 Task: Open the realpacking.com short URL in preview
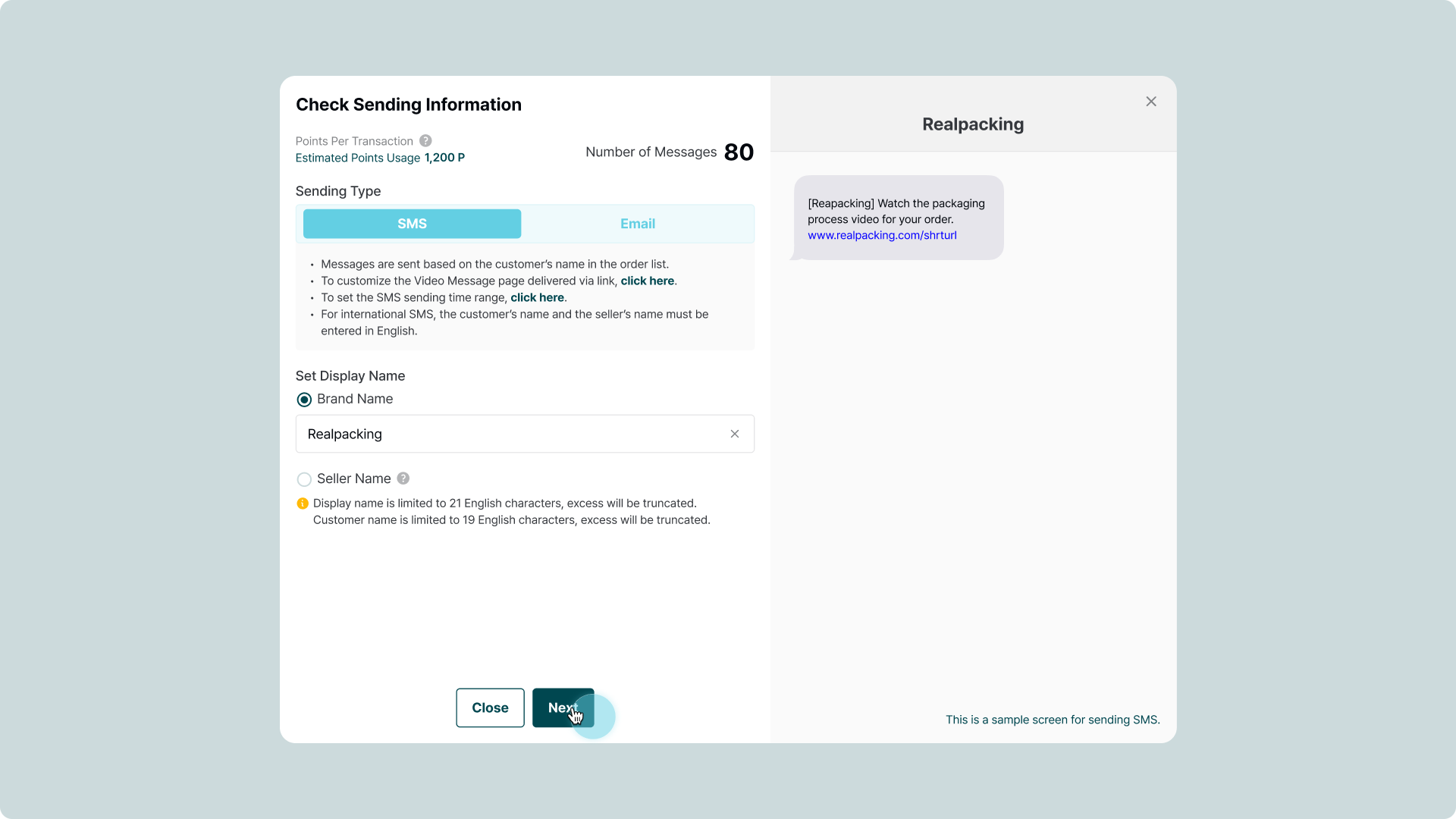click(x=882, y=235)
